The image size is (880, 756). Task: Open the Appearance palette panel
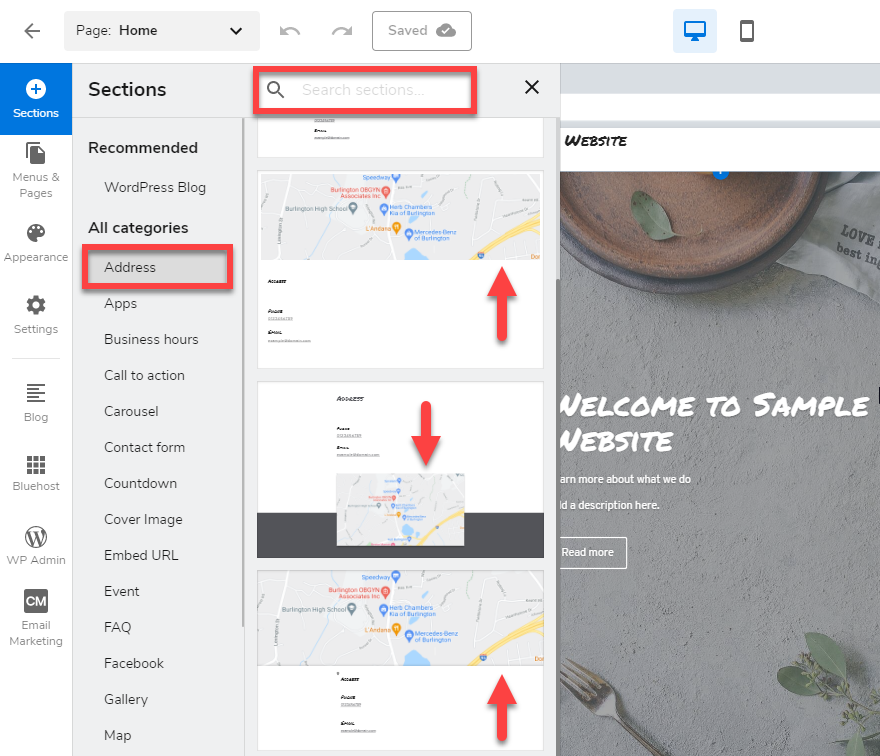point(36,243)
